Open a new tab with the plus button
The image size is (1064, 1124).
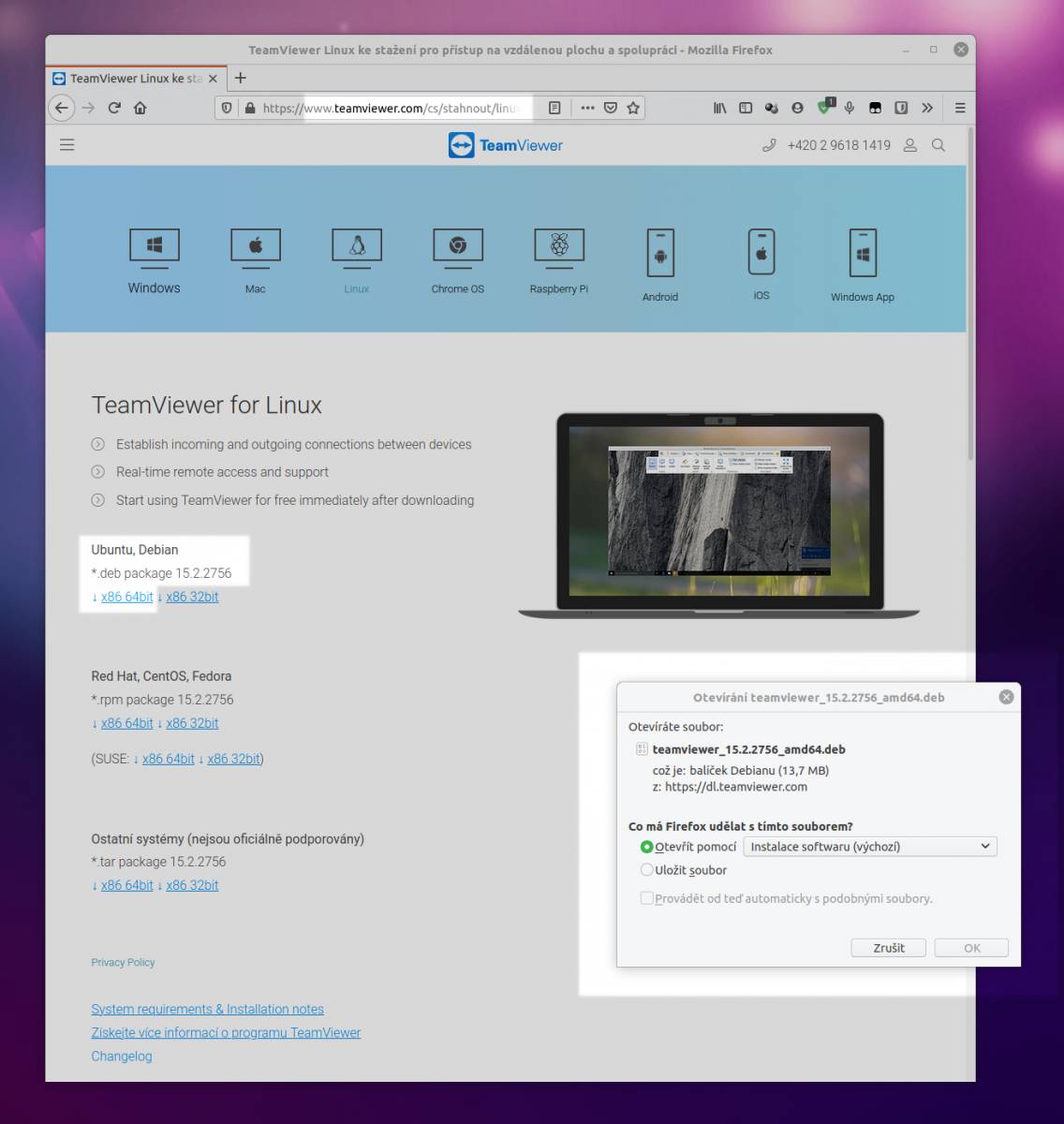[x=241, y=79]
